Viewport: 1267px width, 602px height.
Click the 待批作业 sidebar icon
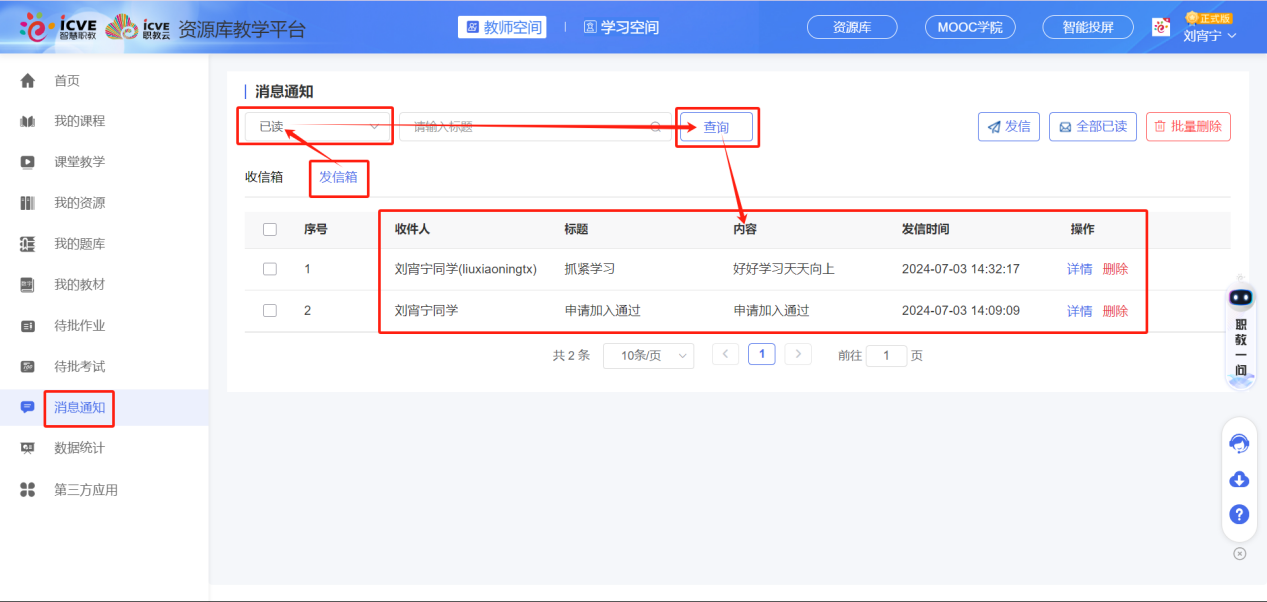26,325
